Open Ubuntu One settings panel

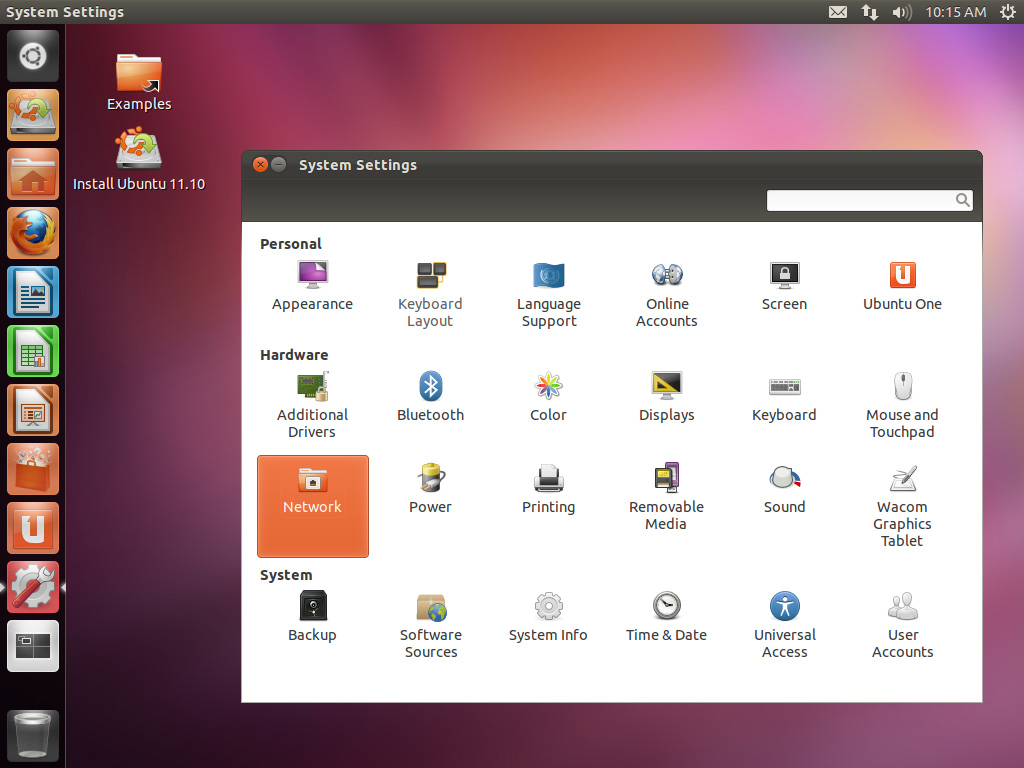[903, 285]
